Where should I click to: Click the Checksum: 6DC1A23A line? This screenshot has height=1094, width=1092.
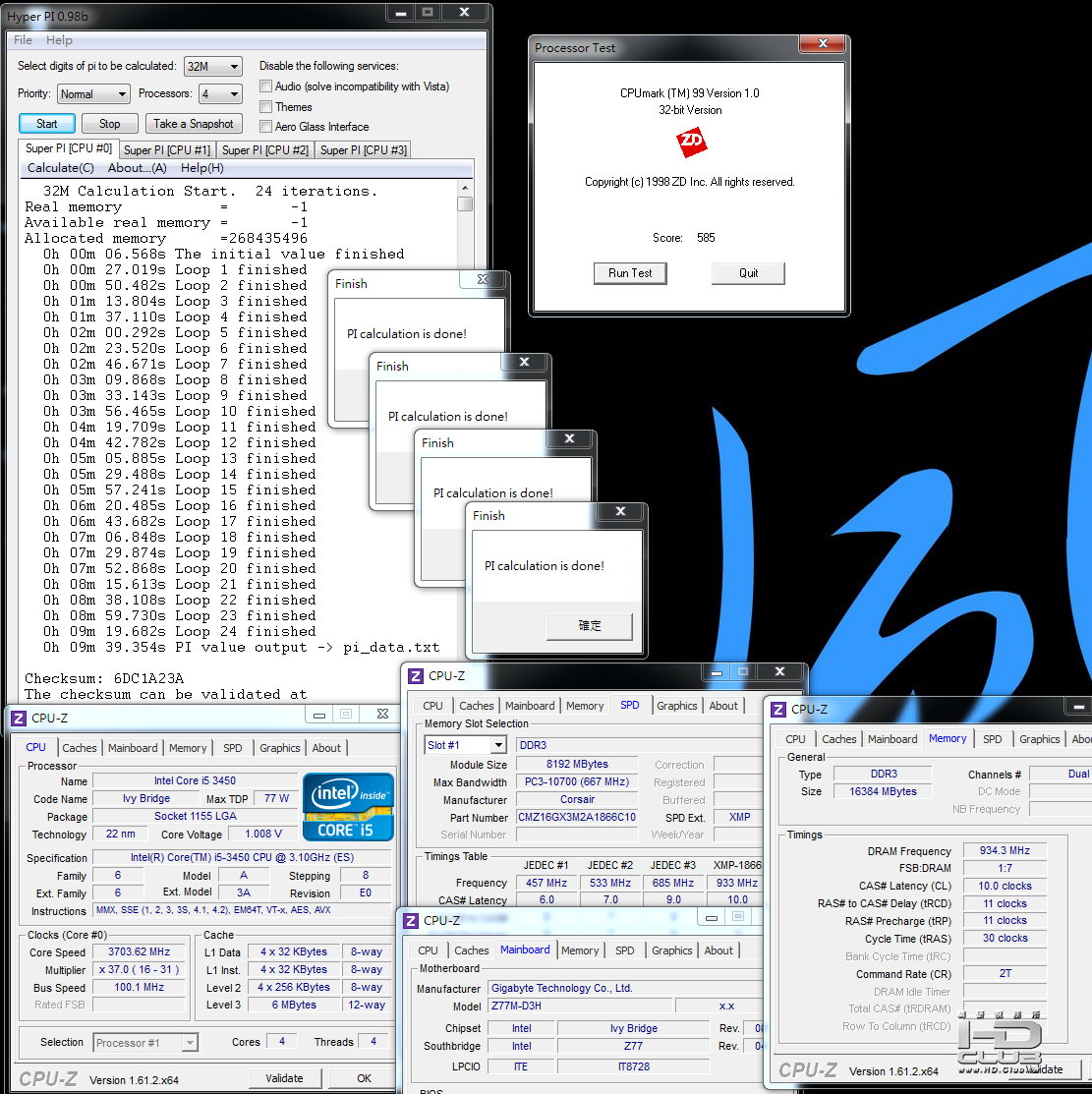tap(104, 678)
